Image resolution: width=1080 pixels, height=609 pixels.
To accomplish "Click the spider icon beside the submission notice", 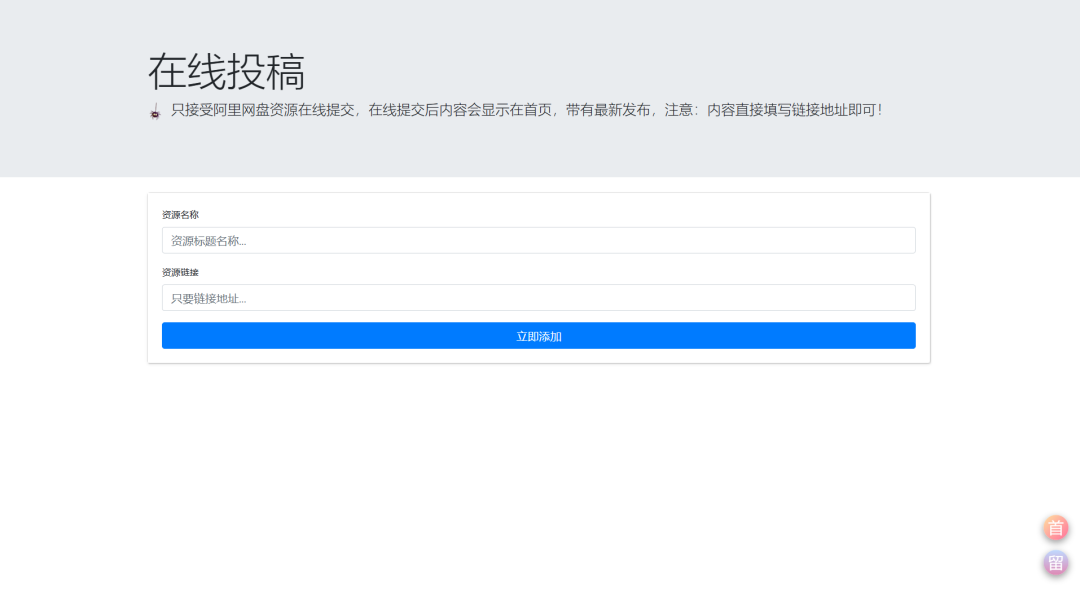I will point(154,112).
